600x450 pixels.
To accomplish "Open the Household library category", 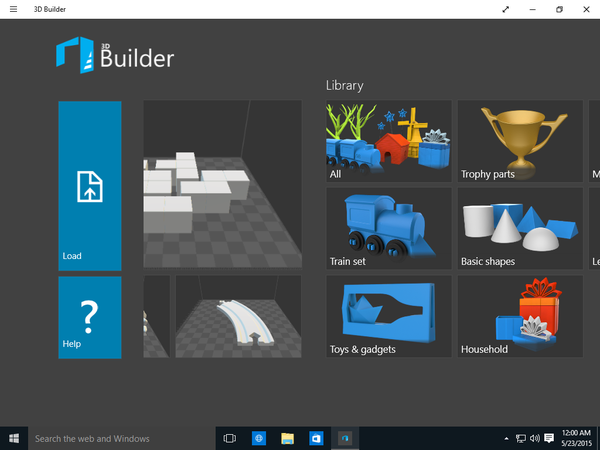I will coord(520,316).
